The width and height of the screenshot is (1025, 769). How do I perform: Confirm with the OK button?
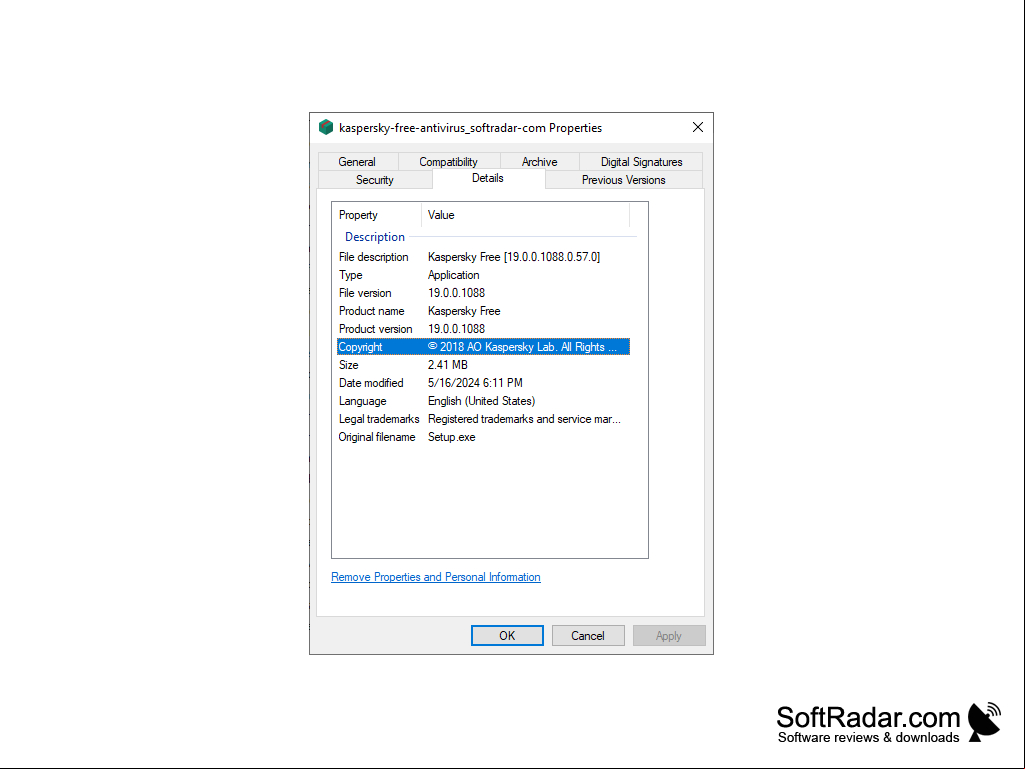click(507, 636)
